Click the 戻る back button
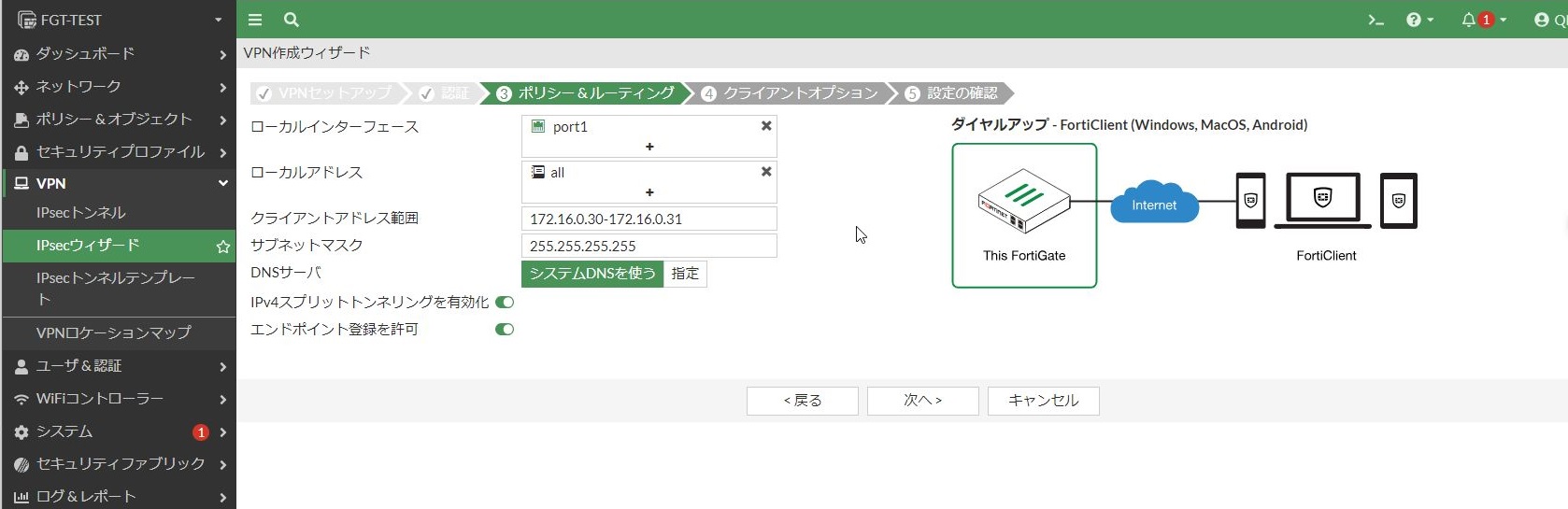The height and width of the screenshot is (509, 1568). tap(803, 401)
